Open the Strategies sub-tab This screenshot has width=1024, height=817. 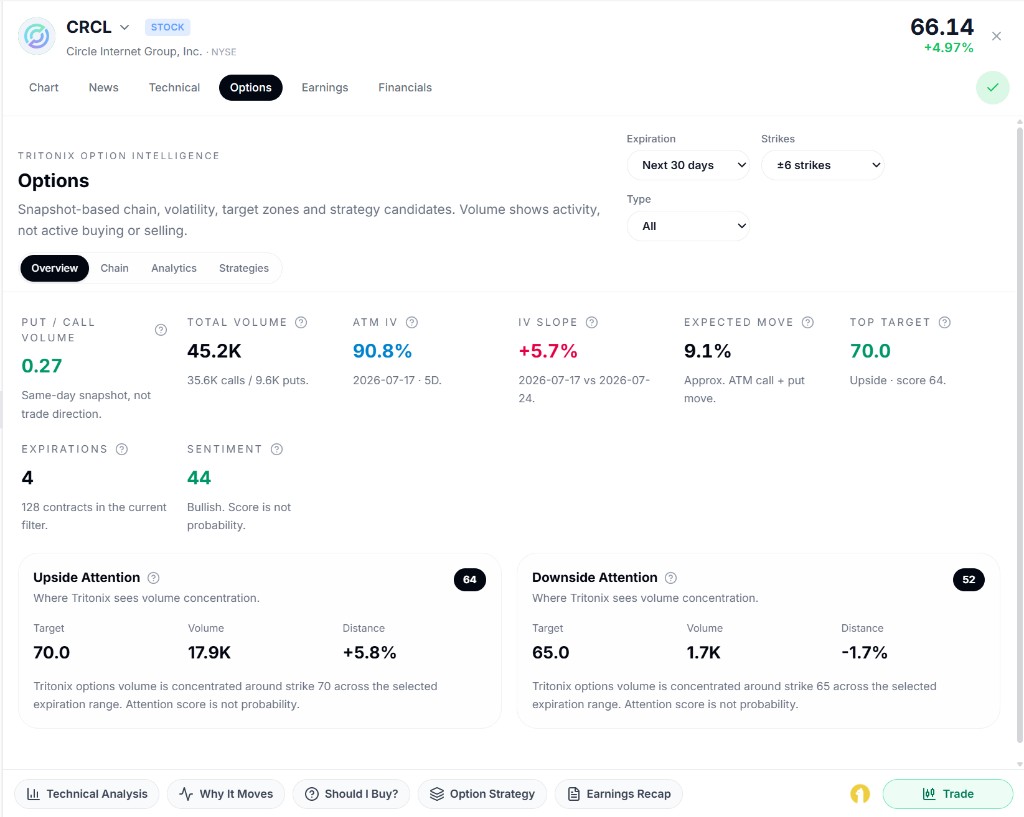(x=244, y=268)
